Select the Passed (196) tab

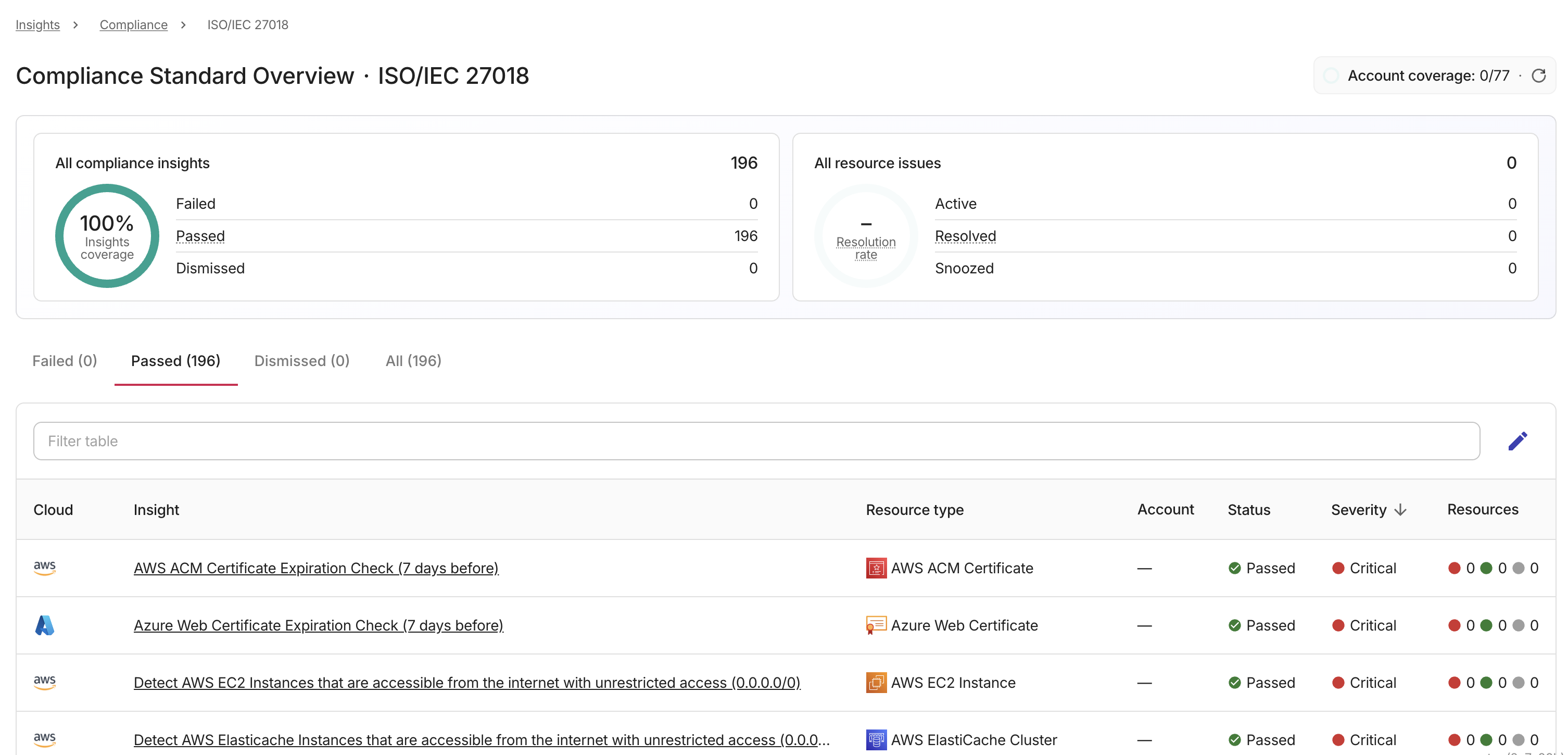(x=176, y=360)
